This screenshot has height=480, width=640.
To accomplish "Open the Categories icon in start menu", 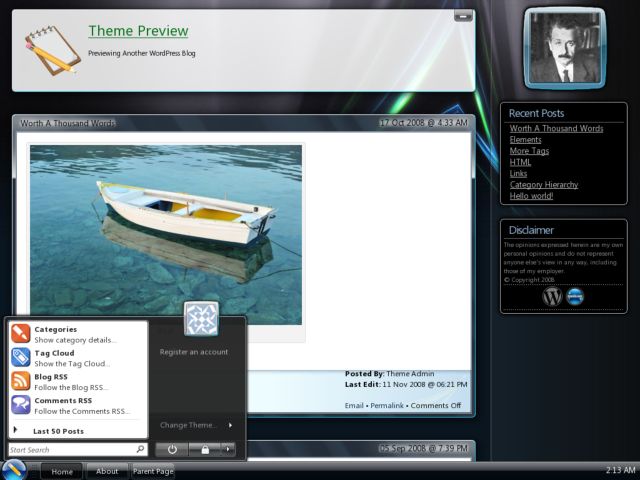I will point(21,333).
